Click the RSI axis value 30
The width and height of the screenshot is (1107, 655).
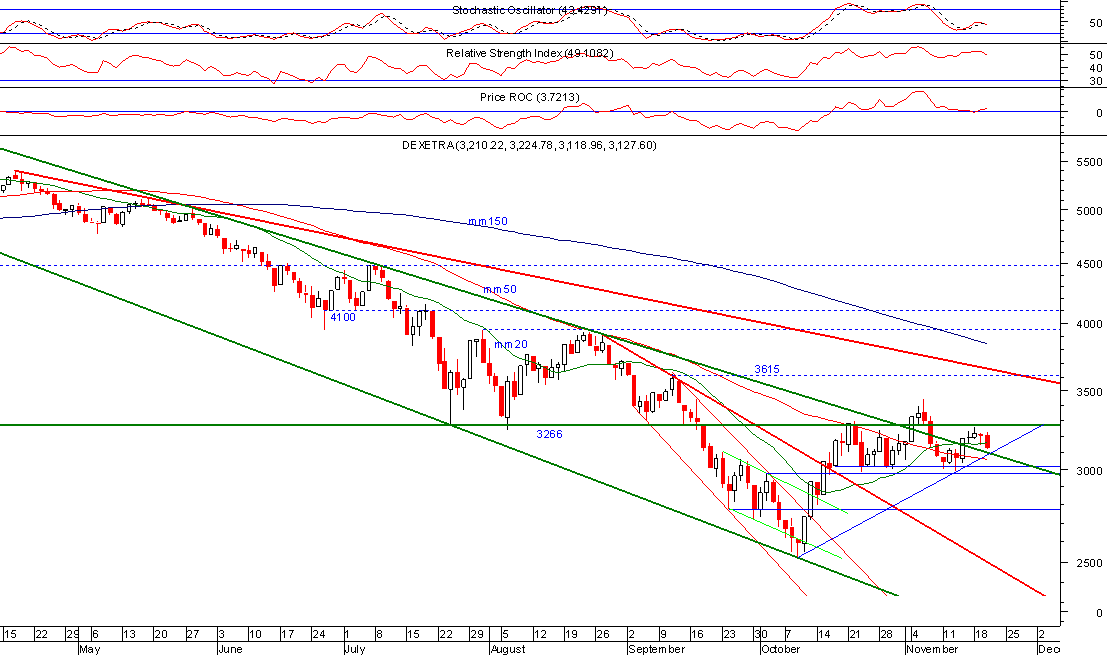pyautogui.click(x=1096, y=82)
